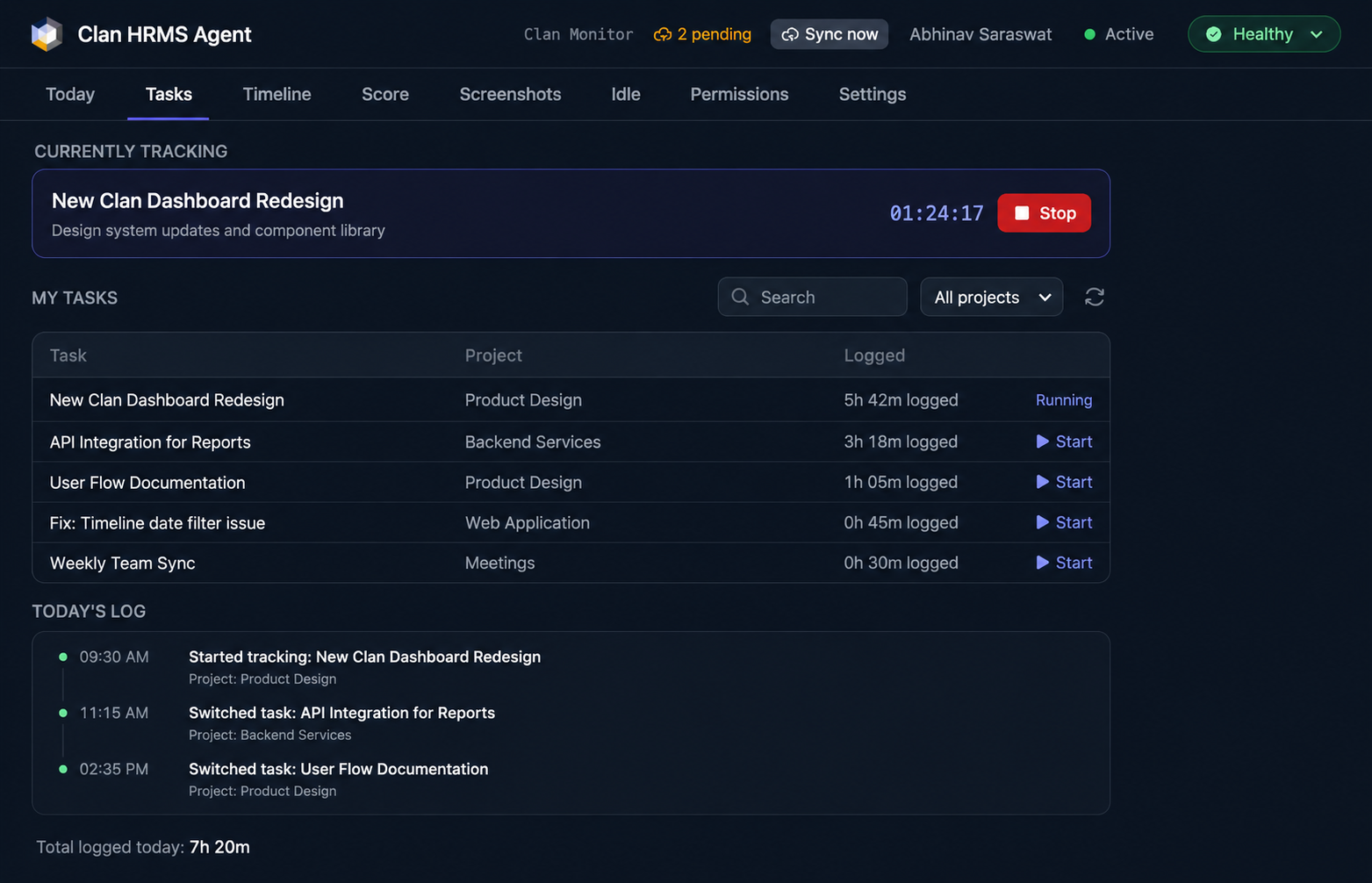Click the 09:30 AM log entry dot
1372x883 pixels.
coord(63,657)
